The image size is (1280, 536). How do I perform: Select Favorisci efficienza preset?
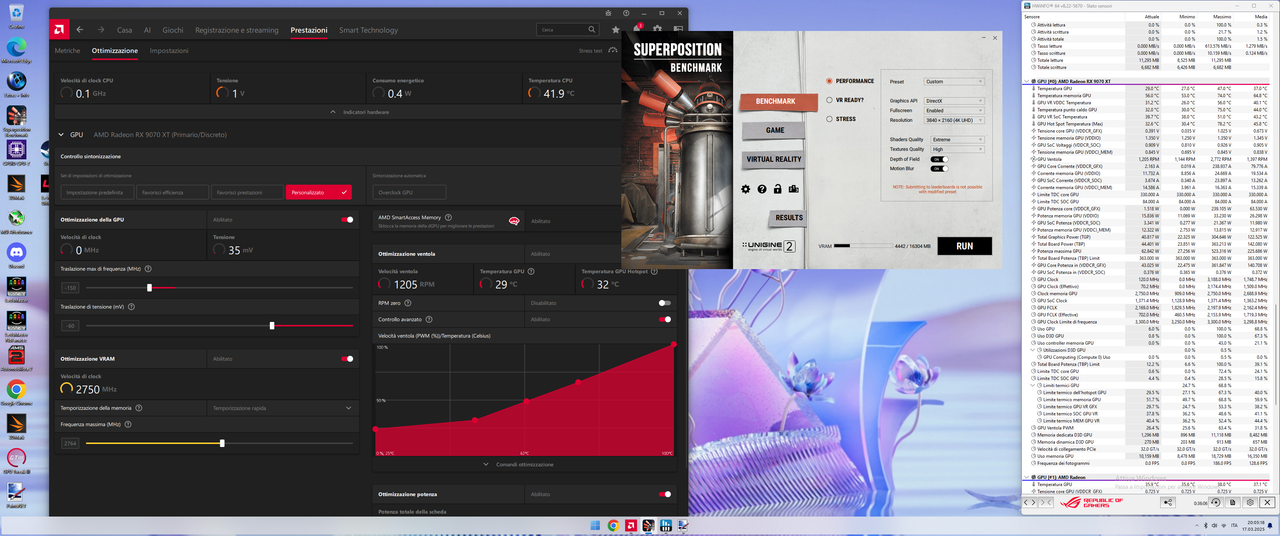[x=172, y=191]
